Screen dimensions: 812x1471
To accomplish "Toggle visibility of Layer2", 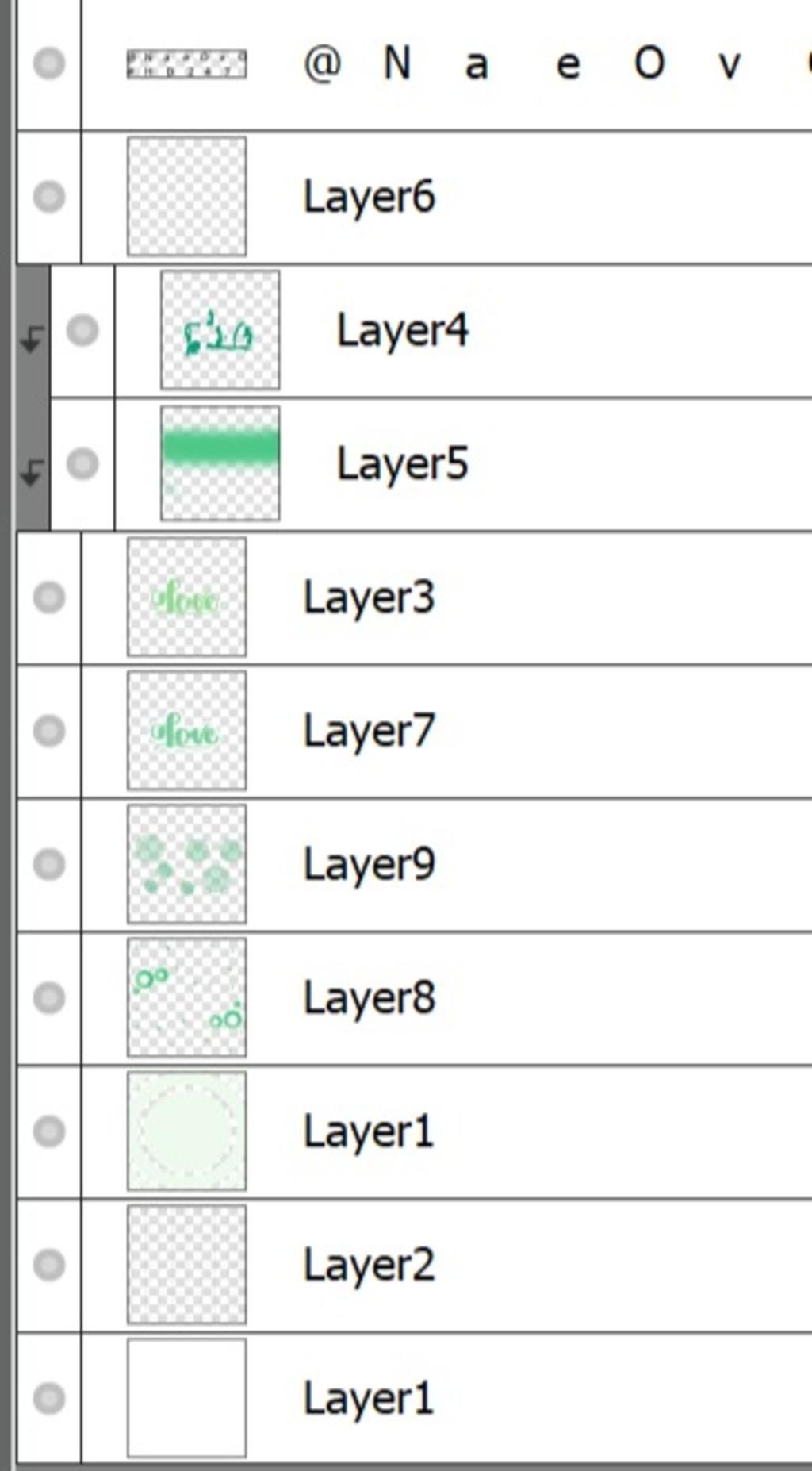I will tap(49, 1265).
